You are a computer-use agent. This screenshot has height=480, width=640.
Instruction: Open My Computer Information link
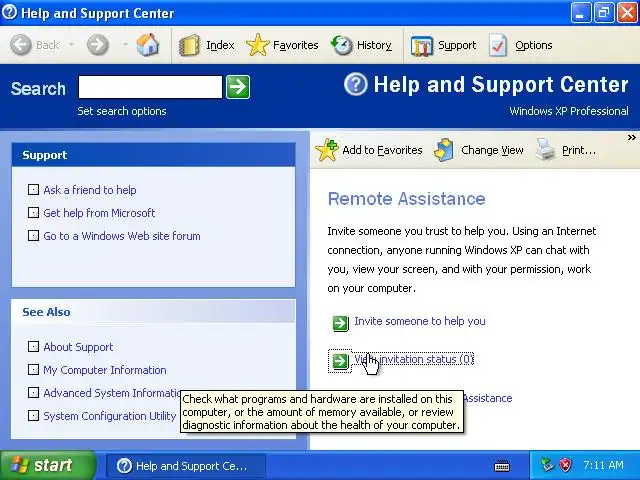point(105,370)
